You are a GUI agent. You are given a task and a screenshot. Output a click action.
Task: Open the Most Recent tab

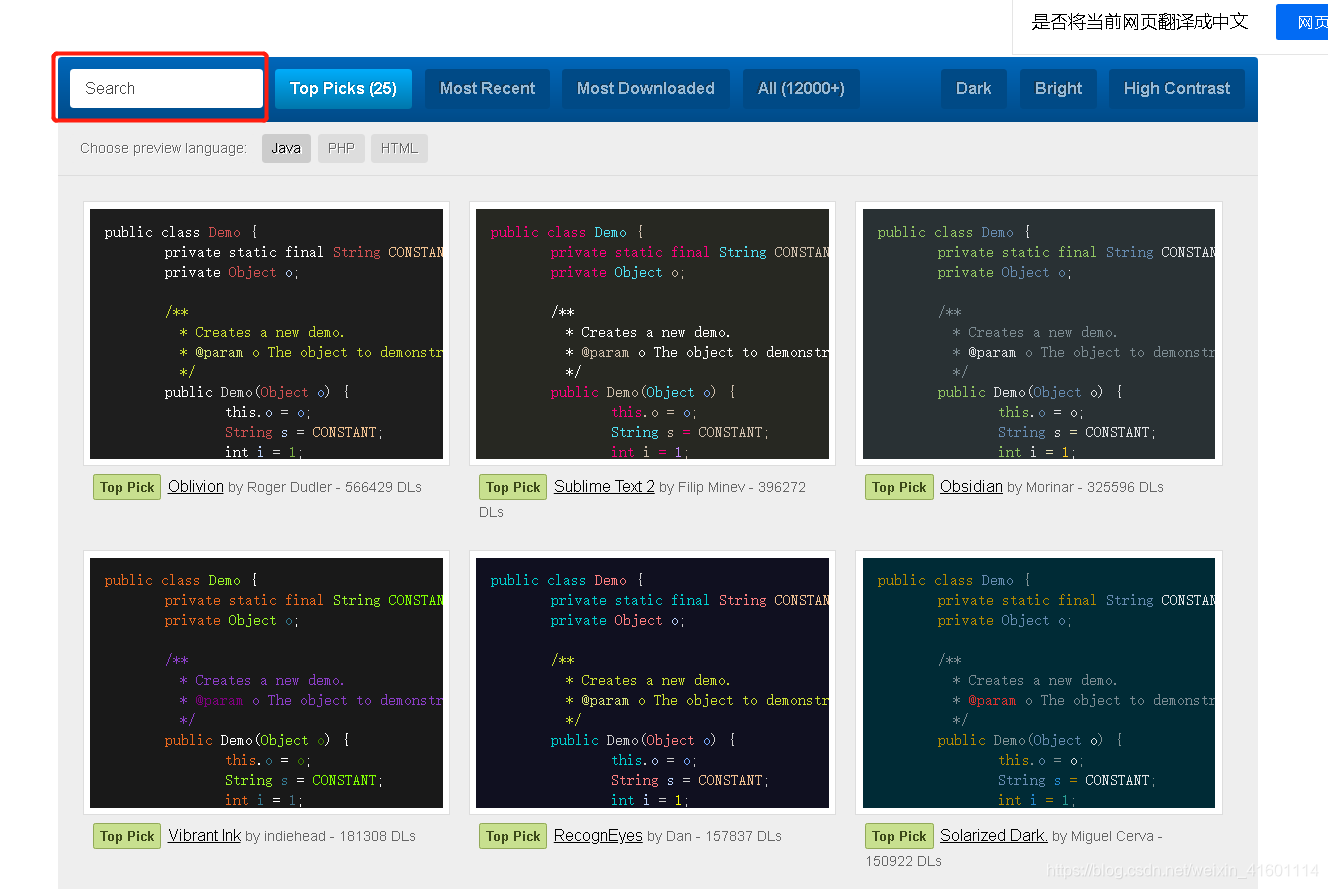[x=487, y=88]
